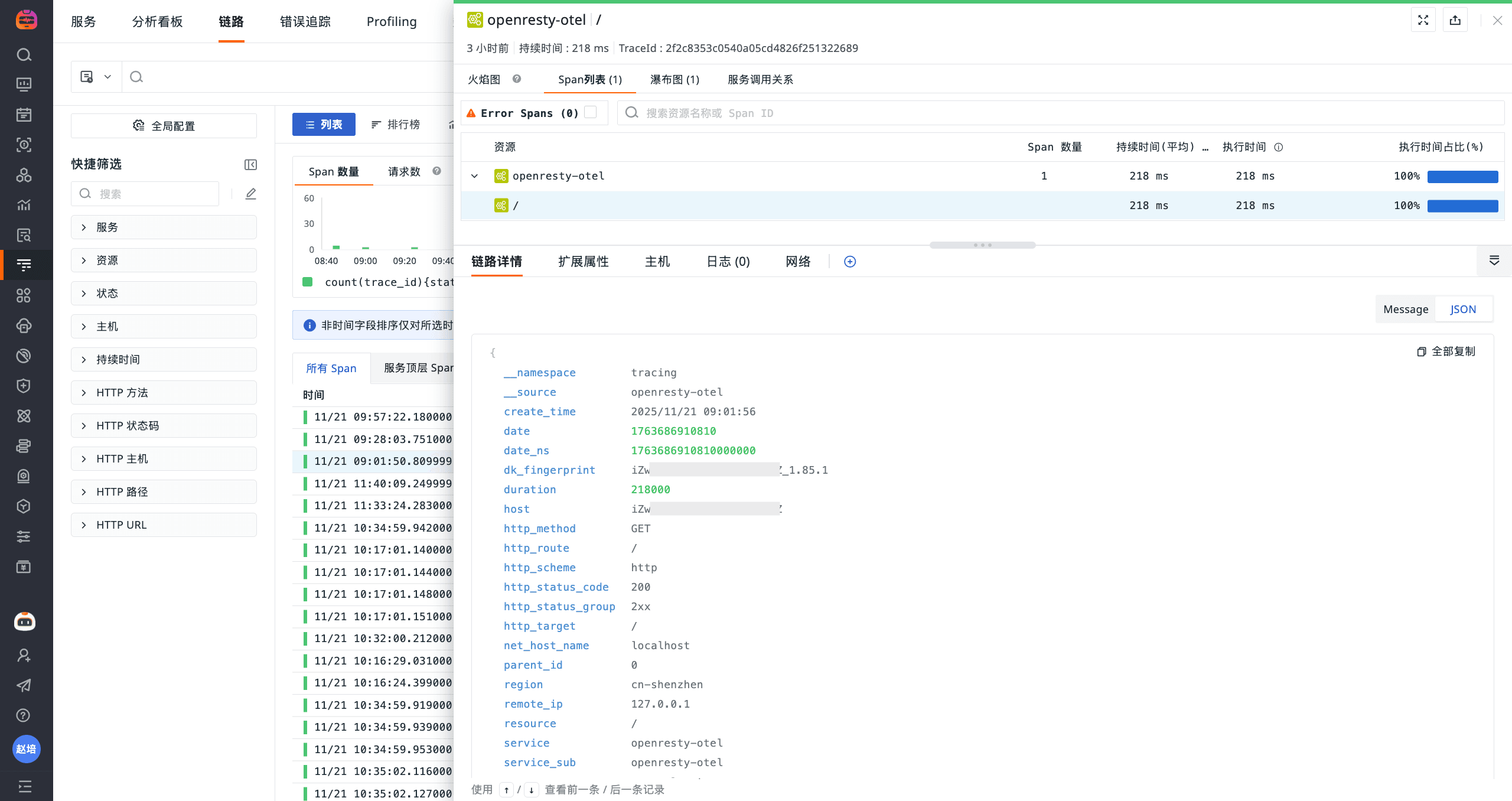Click the share/export icon in trace header
The width and height of the screenshot is (1512, 801).
click(x=1455, y=21)
